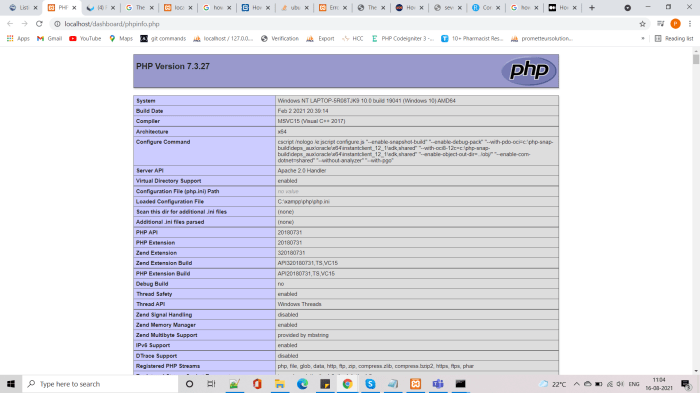
Task: Click the PHP logo in the header
Action: click(x=529, y=70)
